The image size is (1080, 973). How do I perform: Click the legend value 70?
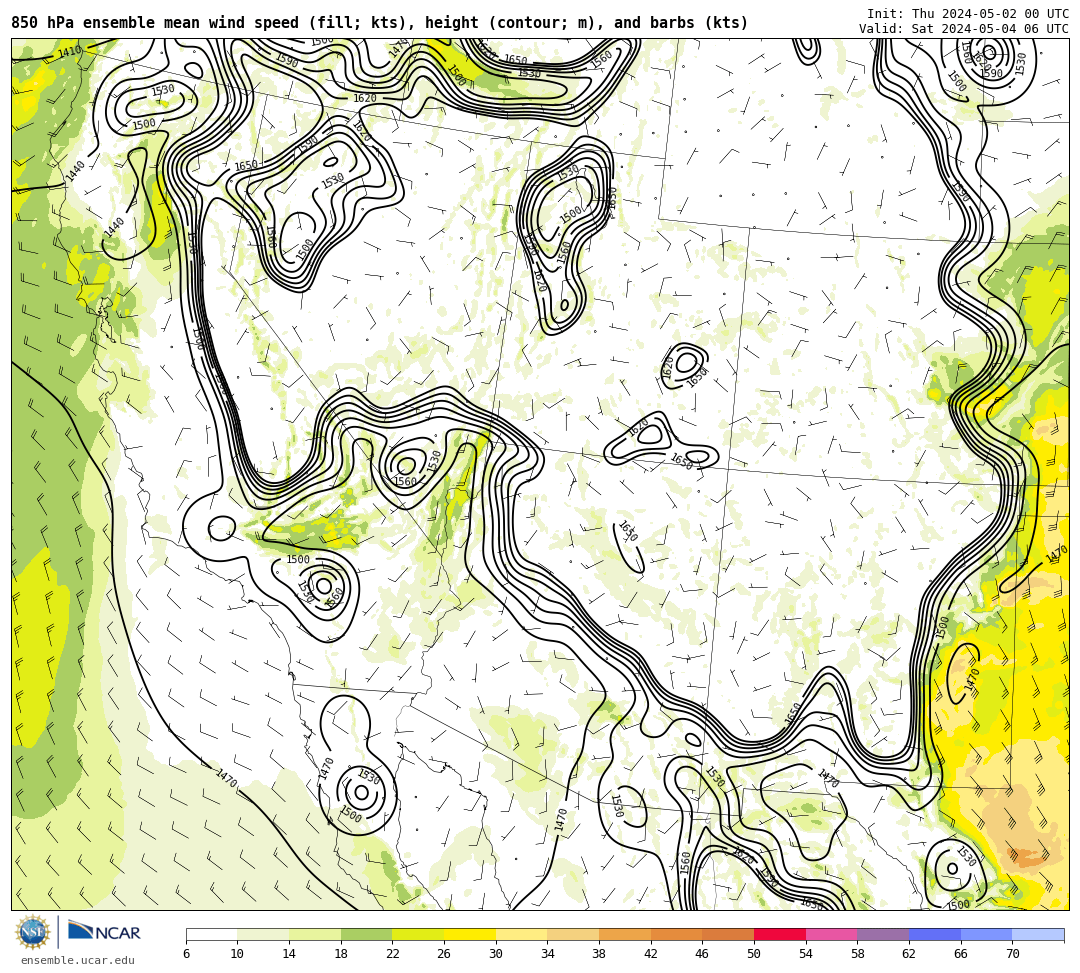tap(1012, 954)
